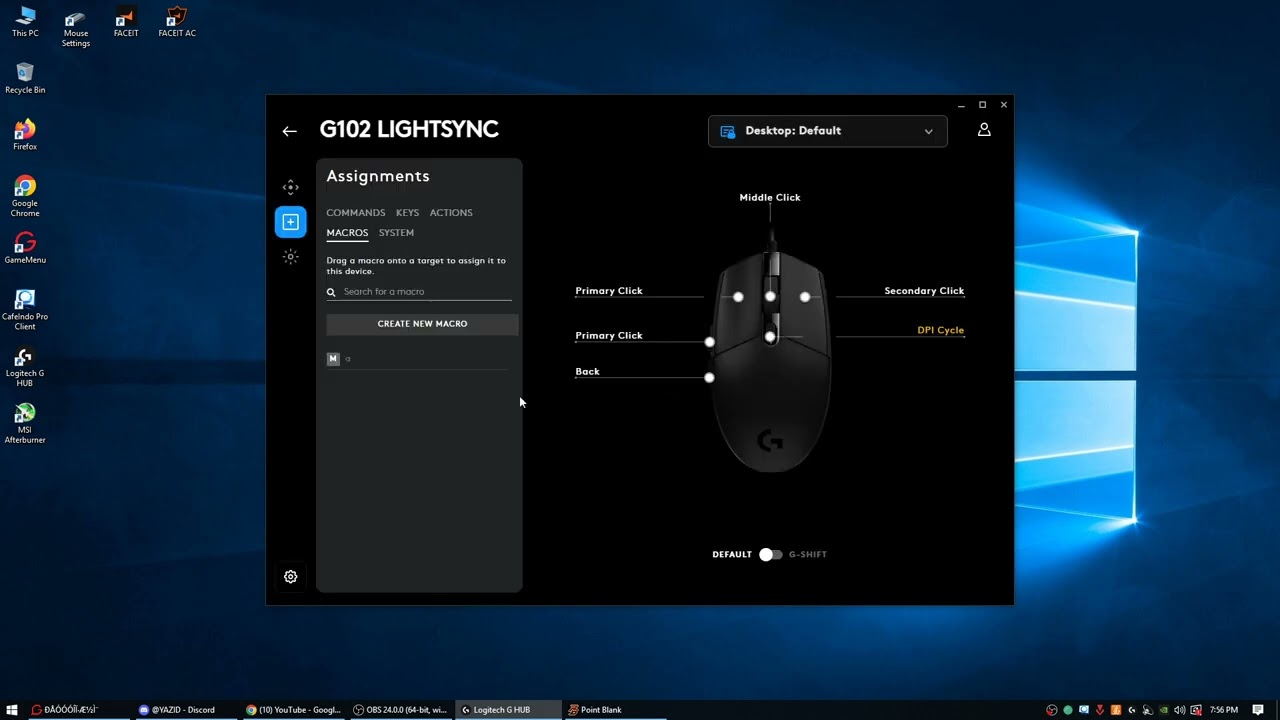Select the MACROS tab
This screenshot has height=720, width=1280.
pos(347,233)
